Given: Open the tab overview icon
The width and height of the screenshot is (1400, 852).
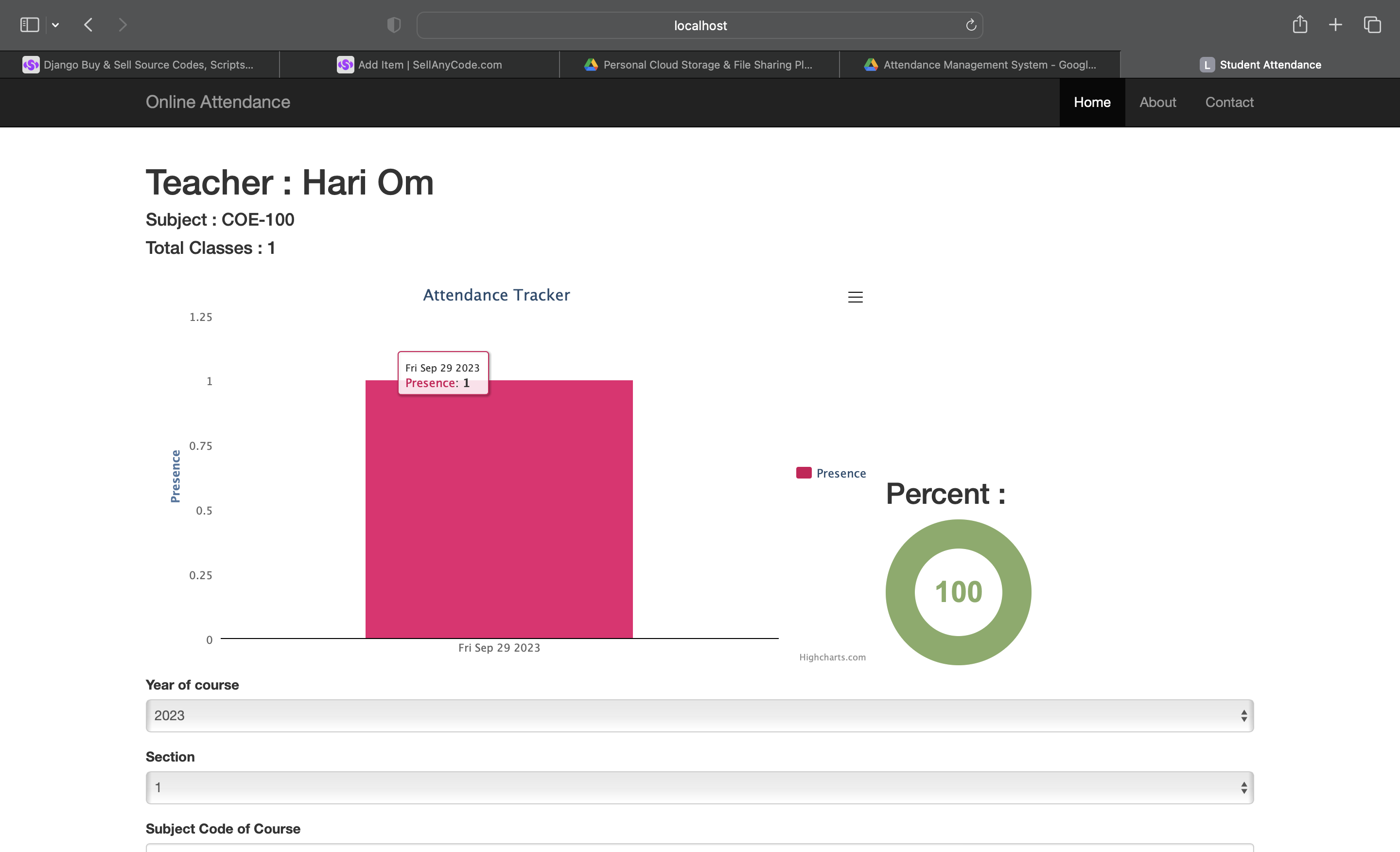Looking at the screenshot, I should coord(1372,25).
